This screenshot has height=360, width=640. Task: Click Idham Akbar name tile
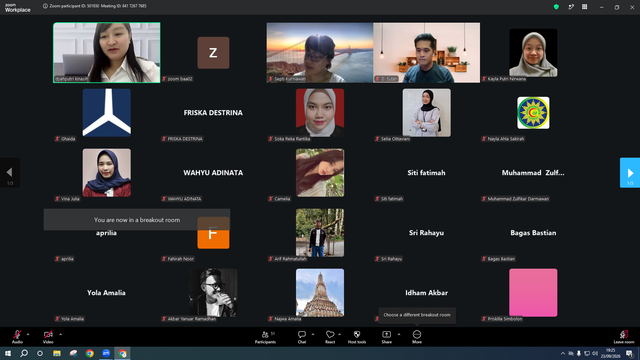[x=427, y=293]
